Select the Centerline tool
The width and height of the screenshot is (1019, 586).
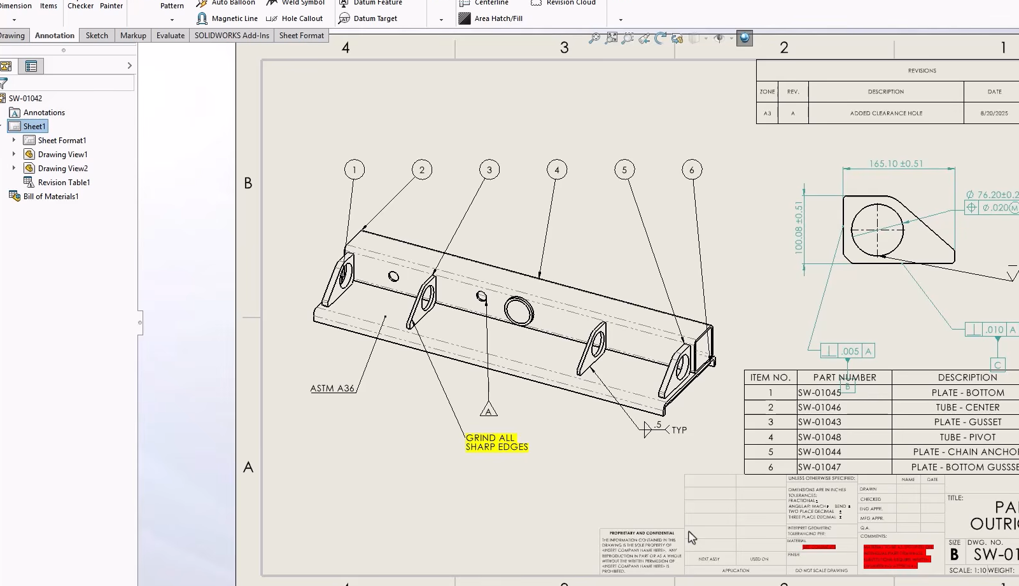(x=484, y=3)
